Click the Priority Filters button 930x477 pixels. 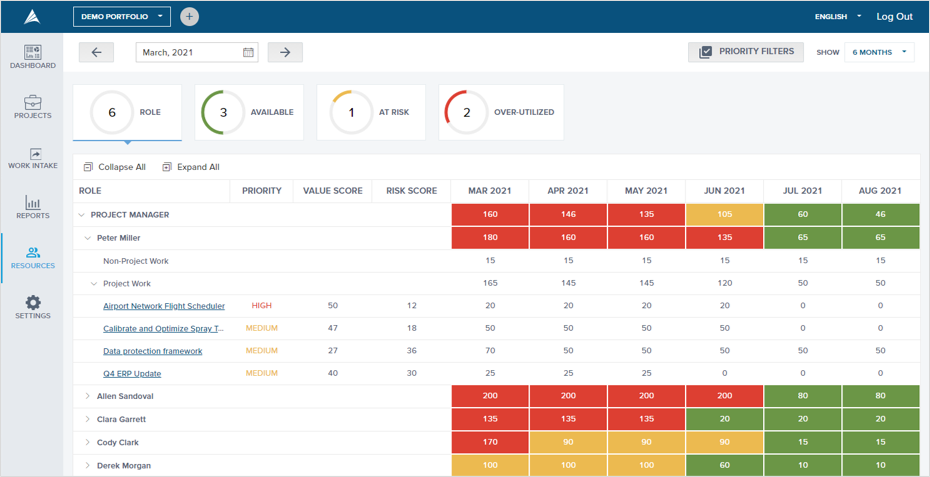coord(746,52)
